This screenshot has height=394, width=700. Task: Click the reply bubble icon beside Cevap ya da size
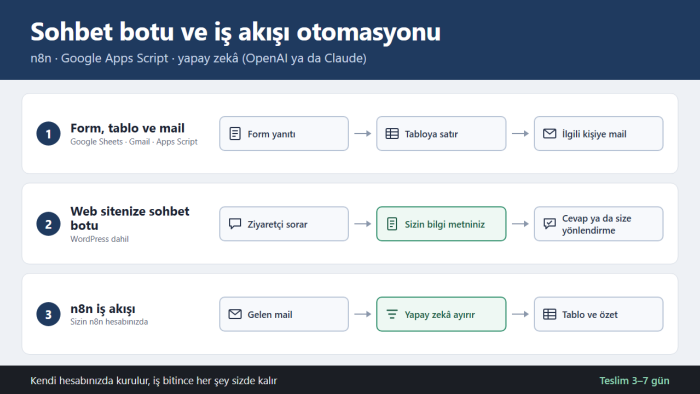click(x=549, y=224)
